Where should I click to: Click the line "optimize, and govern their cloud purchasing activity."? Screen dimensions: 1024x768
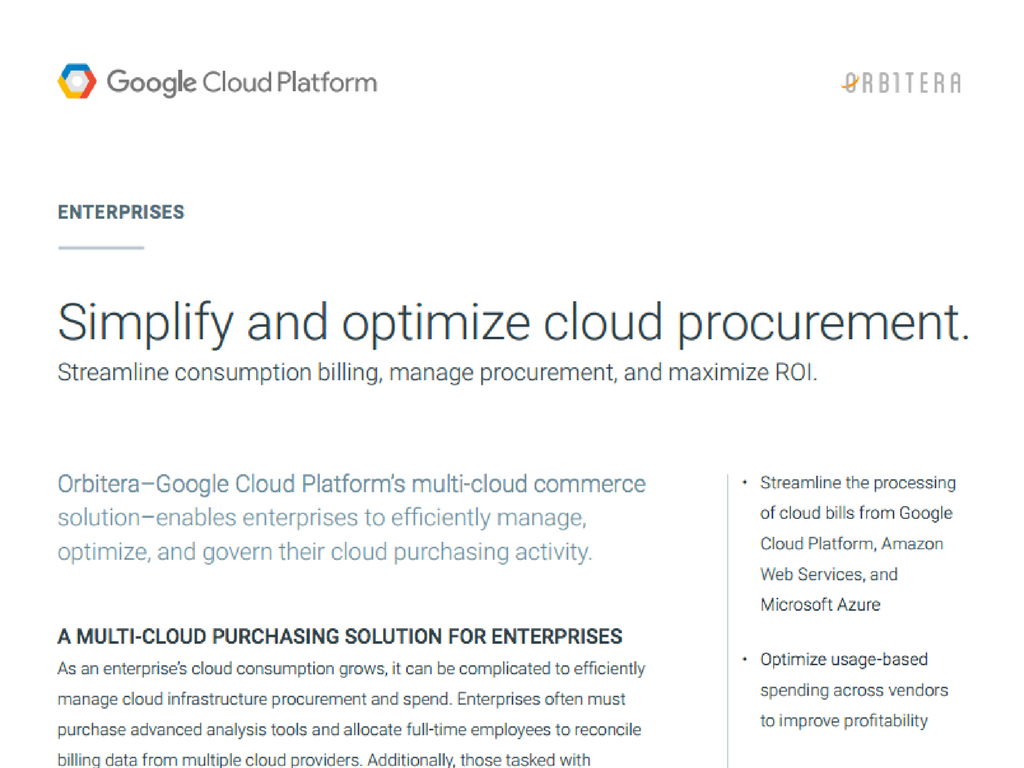[325, 552]
